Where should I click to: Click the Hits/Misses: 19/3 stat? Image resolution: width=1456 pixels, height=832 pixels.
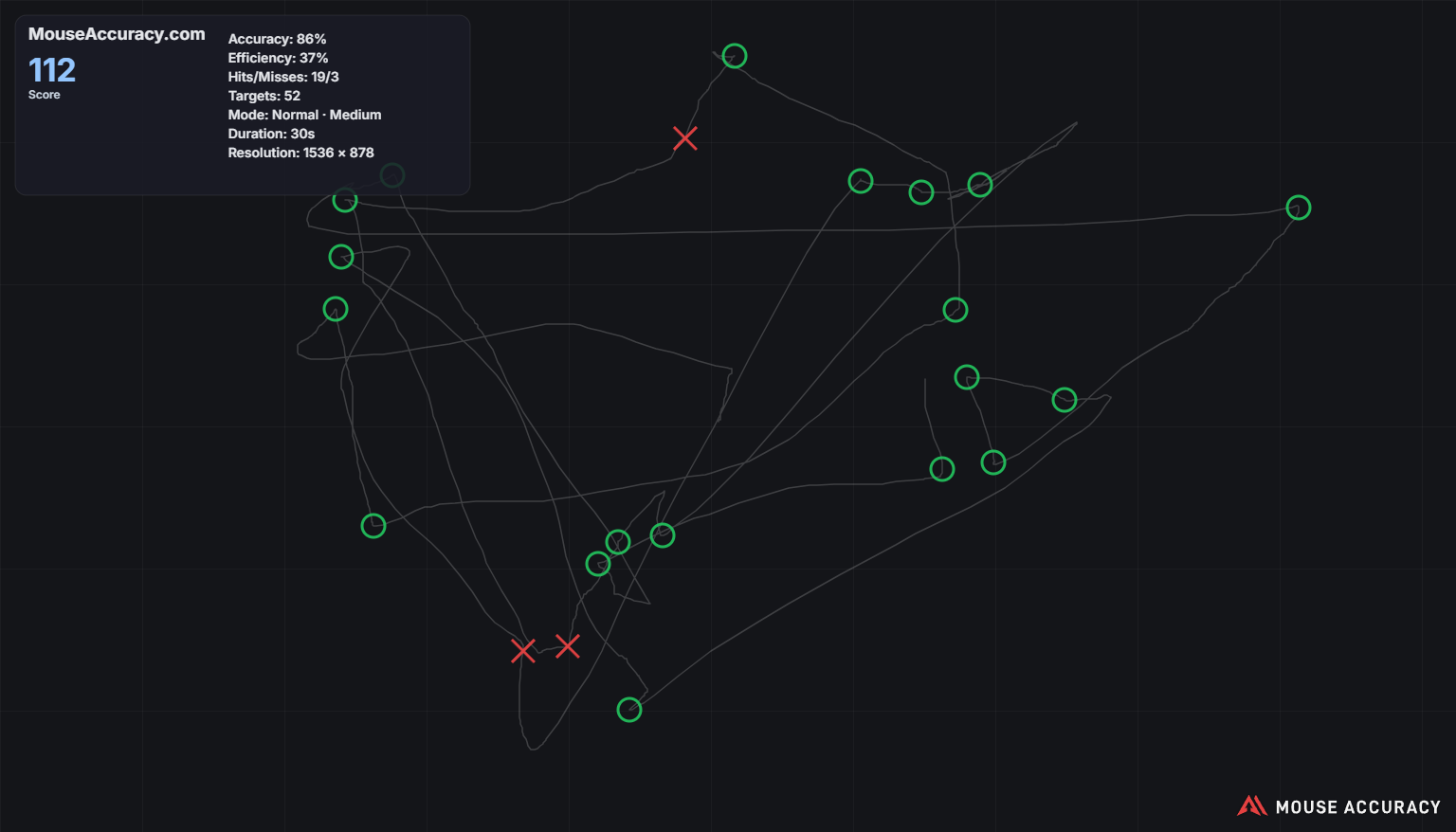283,77
